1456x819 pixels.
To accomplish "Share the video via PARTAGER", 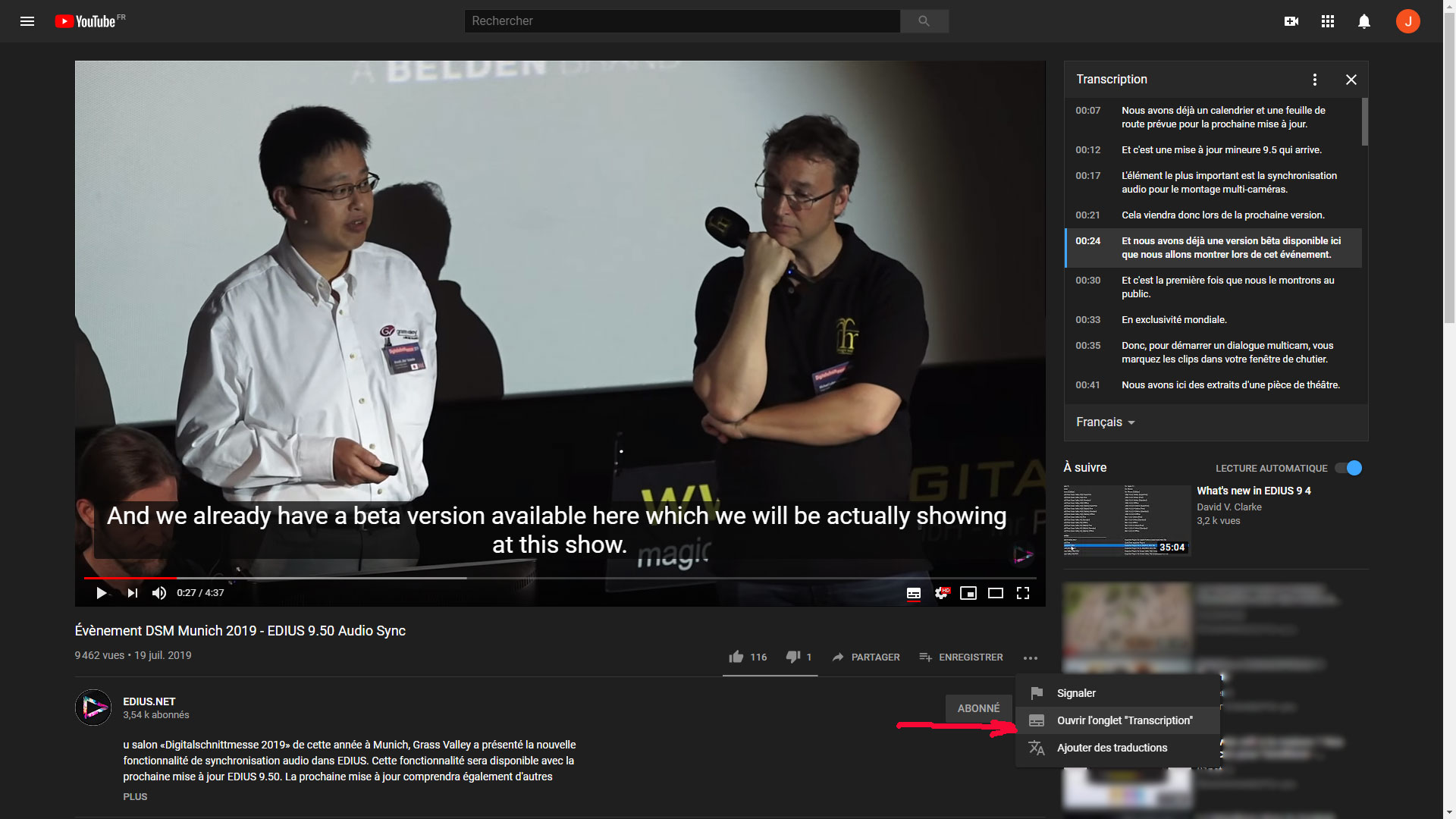I will [865, 657].
